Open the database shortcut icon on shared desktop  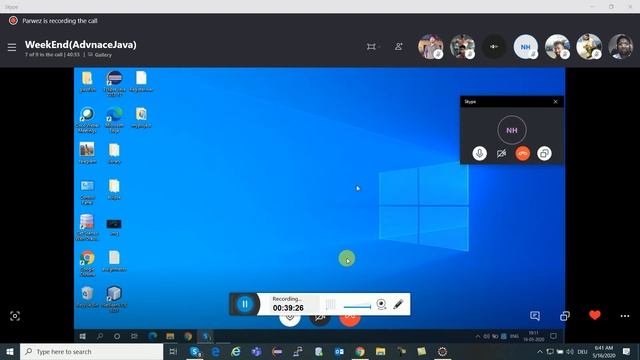click(x=87, y=227)
